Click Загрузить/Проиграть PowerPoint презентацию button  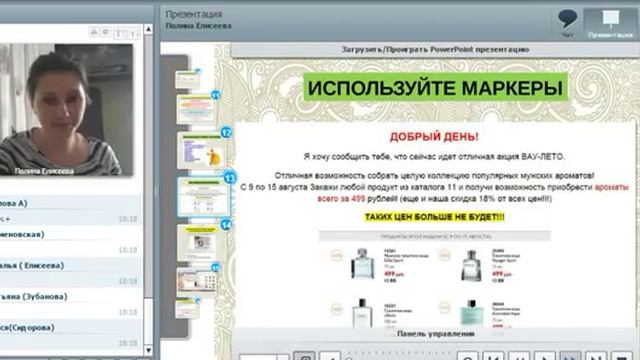click(435, 50)
